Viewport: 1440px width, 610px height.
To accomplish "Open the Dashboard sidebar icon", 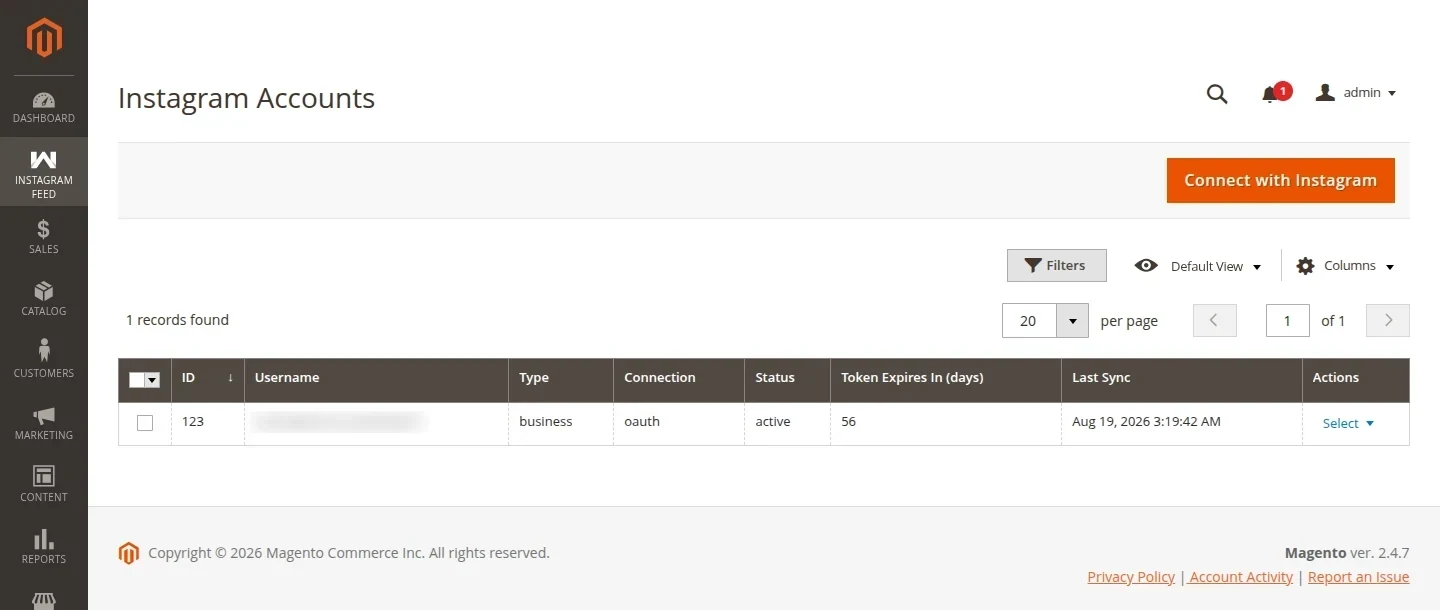I will pyautogui.click(x=44, y=107).
